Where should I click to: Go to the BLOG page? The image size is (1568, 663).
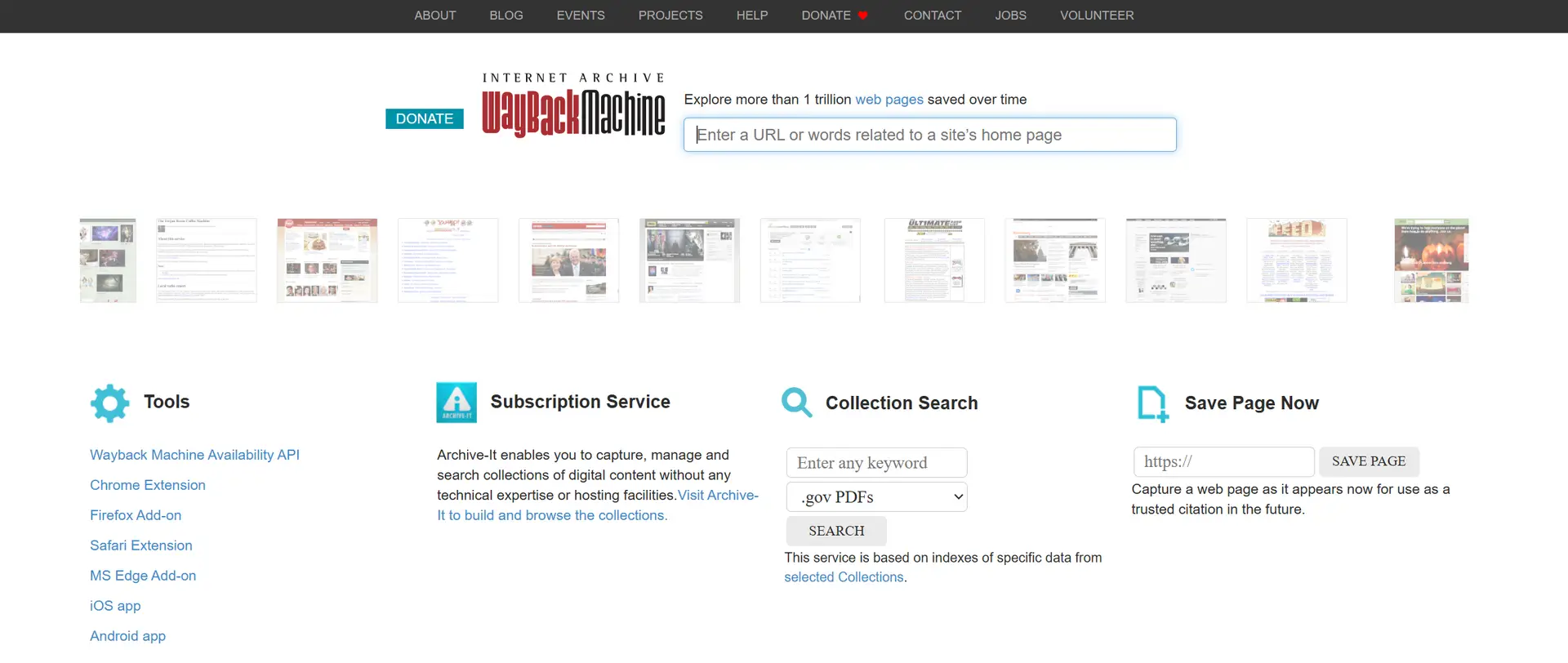point(506,16)
